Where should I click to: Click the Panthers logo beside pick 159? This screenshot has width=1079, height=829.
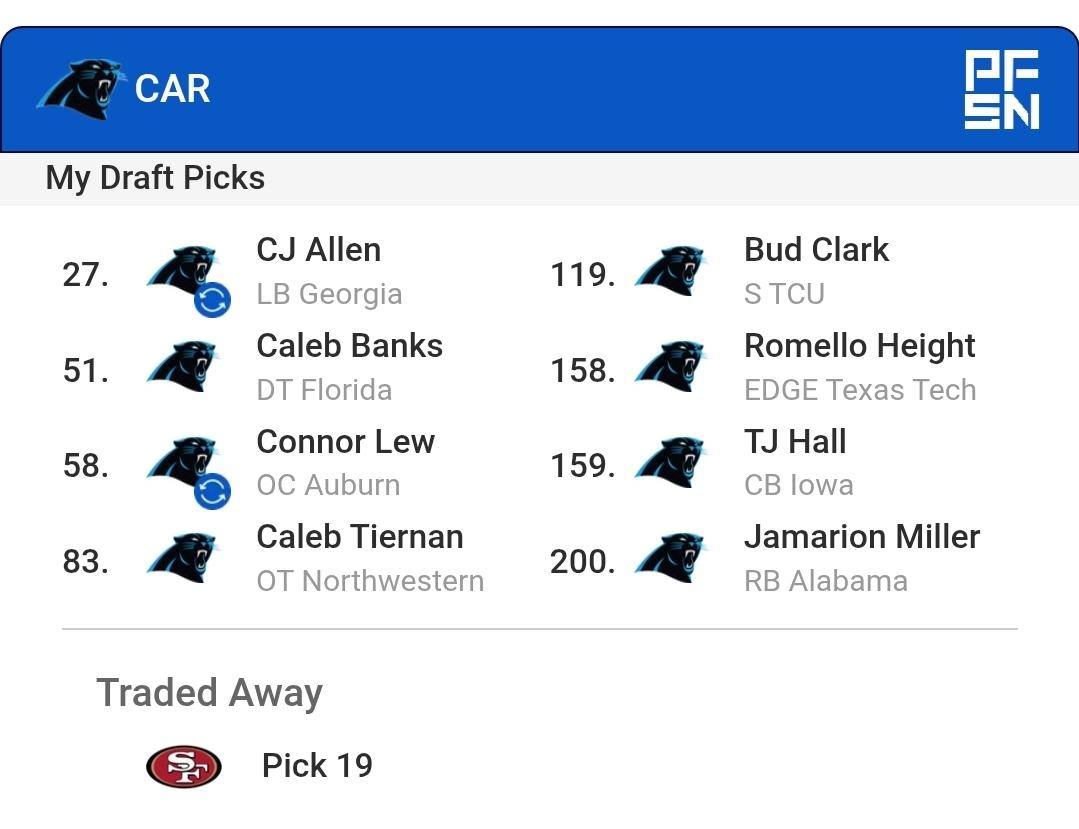669,463
